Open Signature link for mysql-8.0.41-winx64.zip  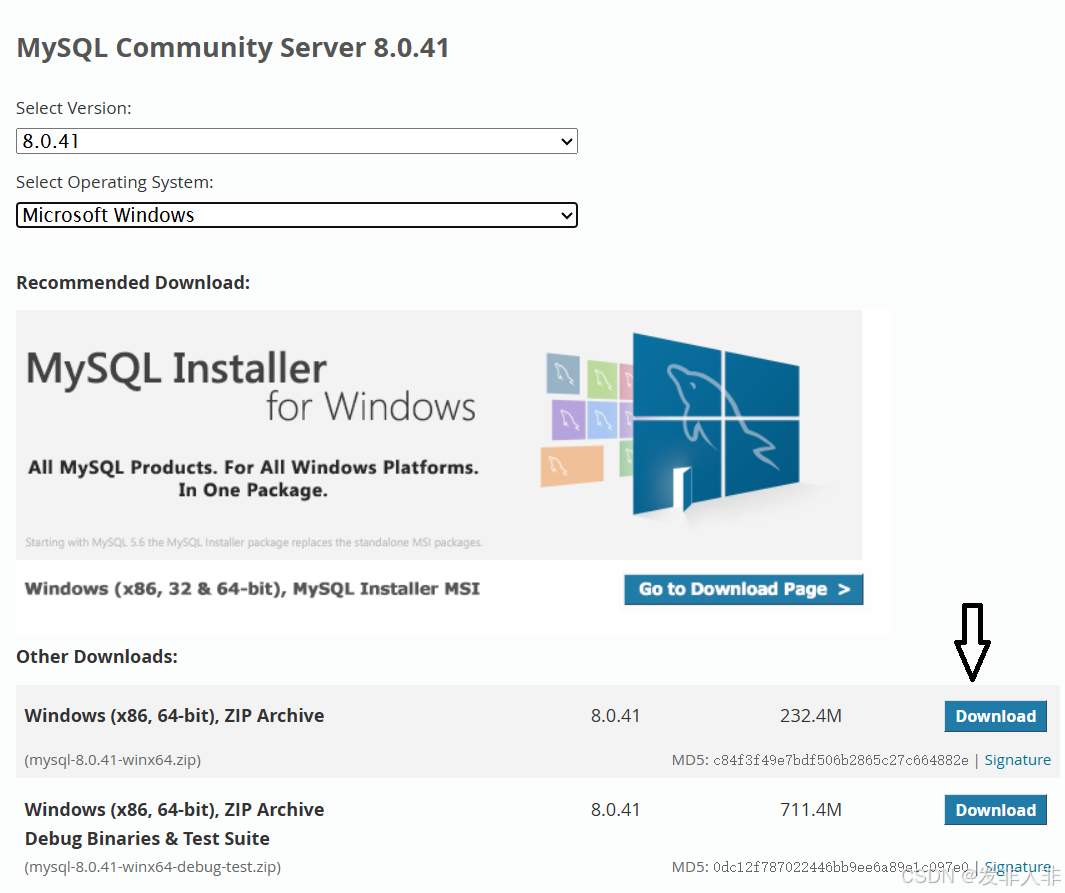(x=1017, y=760)
